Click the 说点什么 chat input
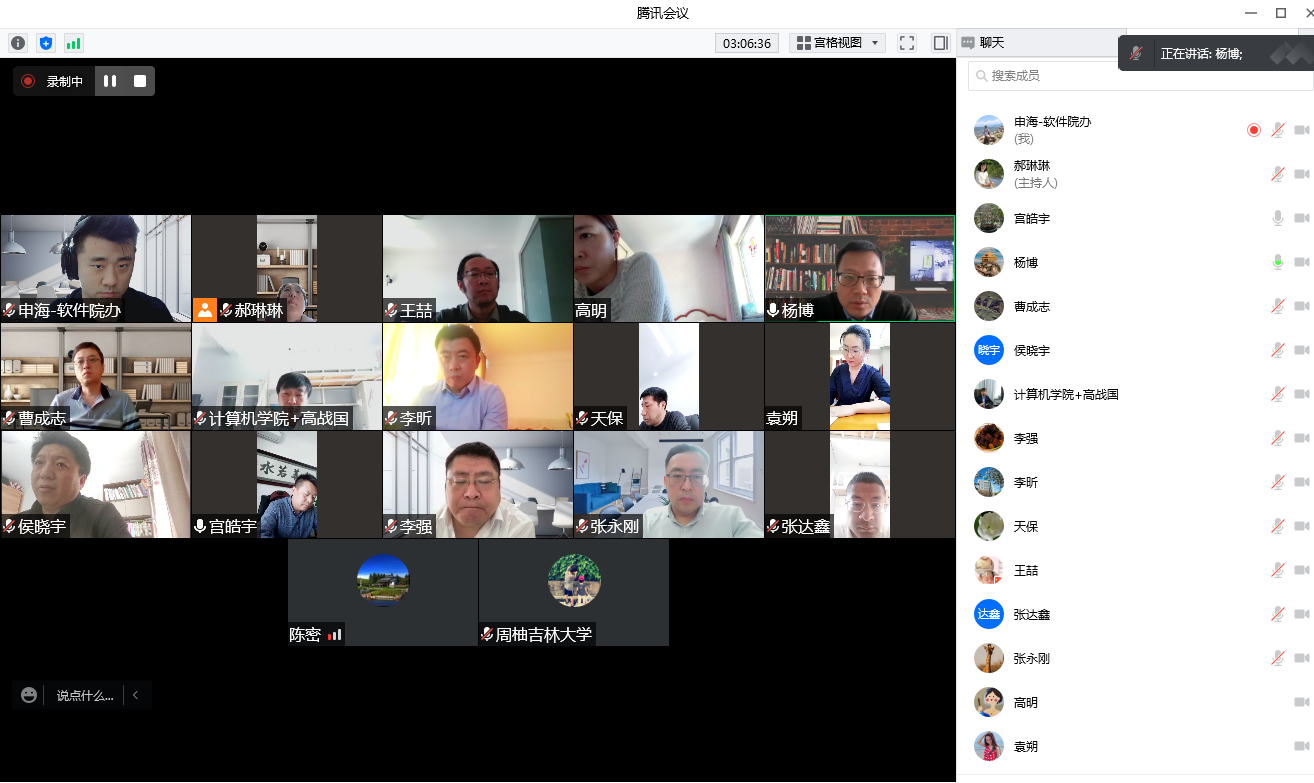 pyautogui.click(x=84, y=695)
